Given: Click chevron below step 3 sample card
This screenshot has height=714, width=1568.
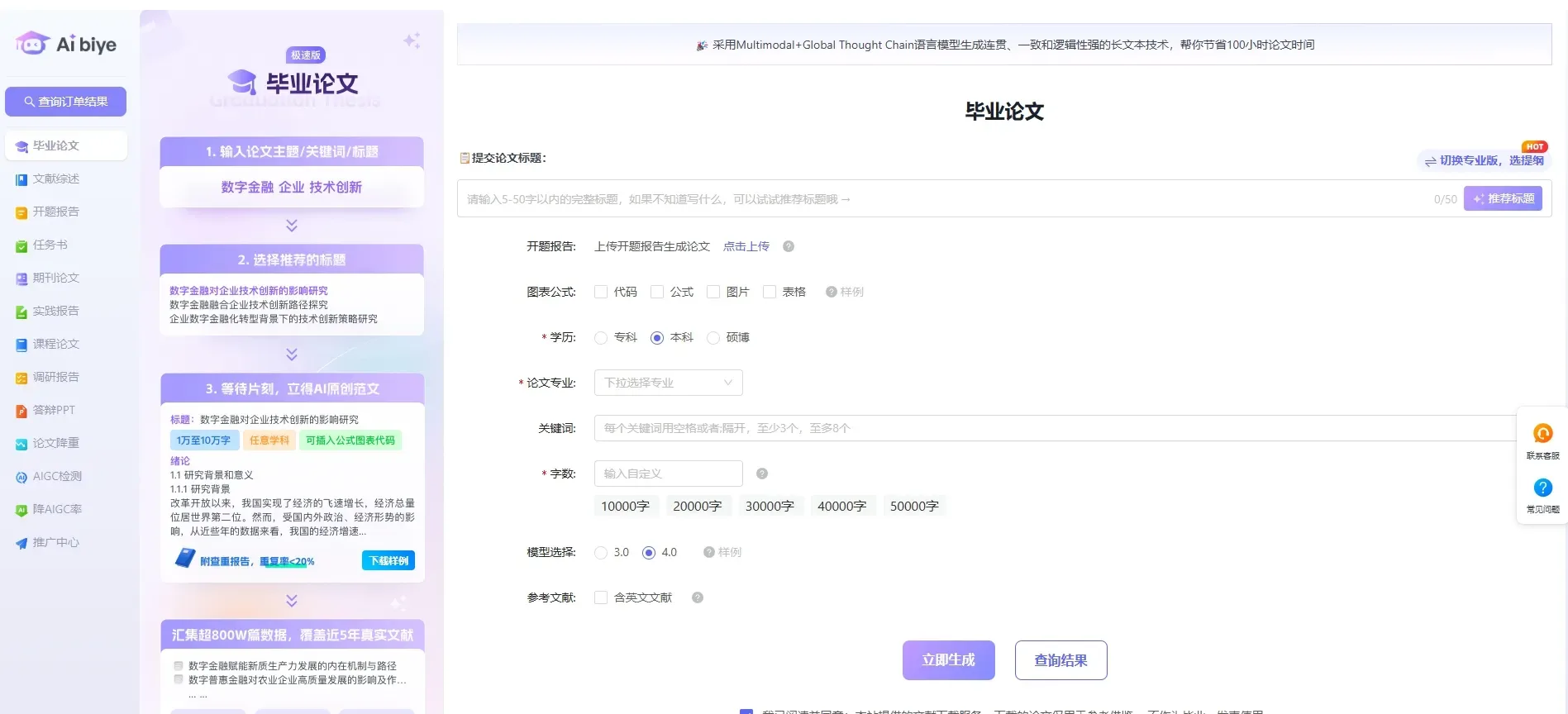Looking at the screenshot, I should pos(292,601).
